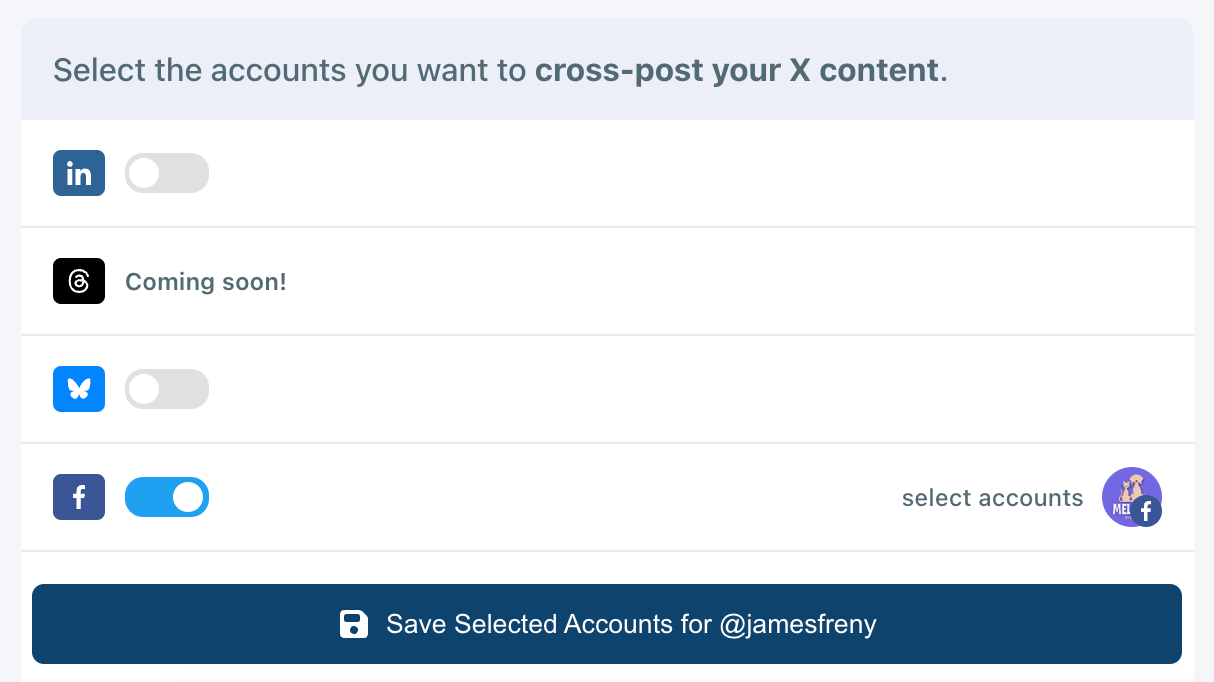Click the LinkedIn icon
Screen dimensions: 1214x682
[78, 172]
